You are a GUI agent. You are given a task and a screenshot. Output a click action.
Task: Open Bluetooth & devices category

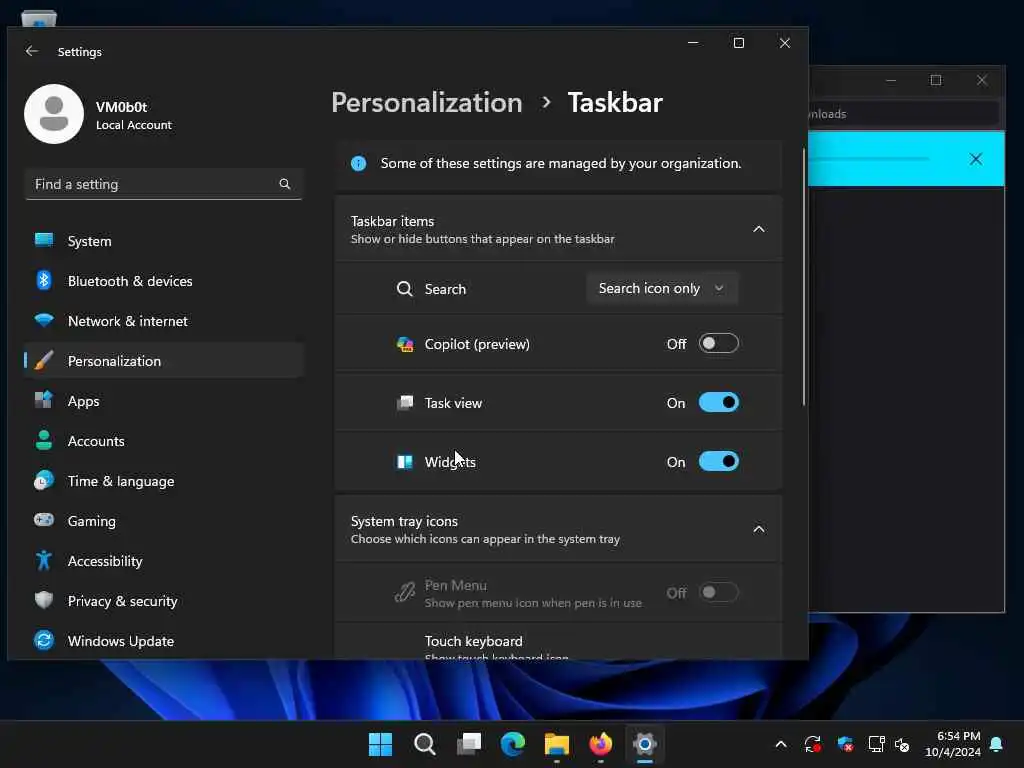(164, 281)
